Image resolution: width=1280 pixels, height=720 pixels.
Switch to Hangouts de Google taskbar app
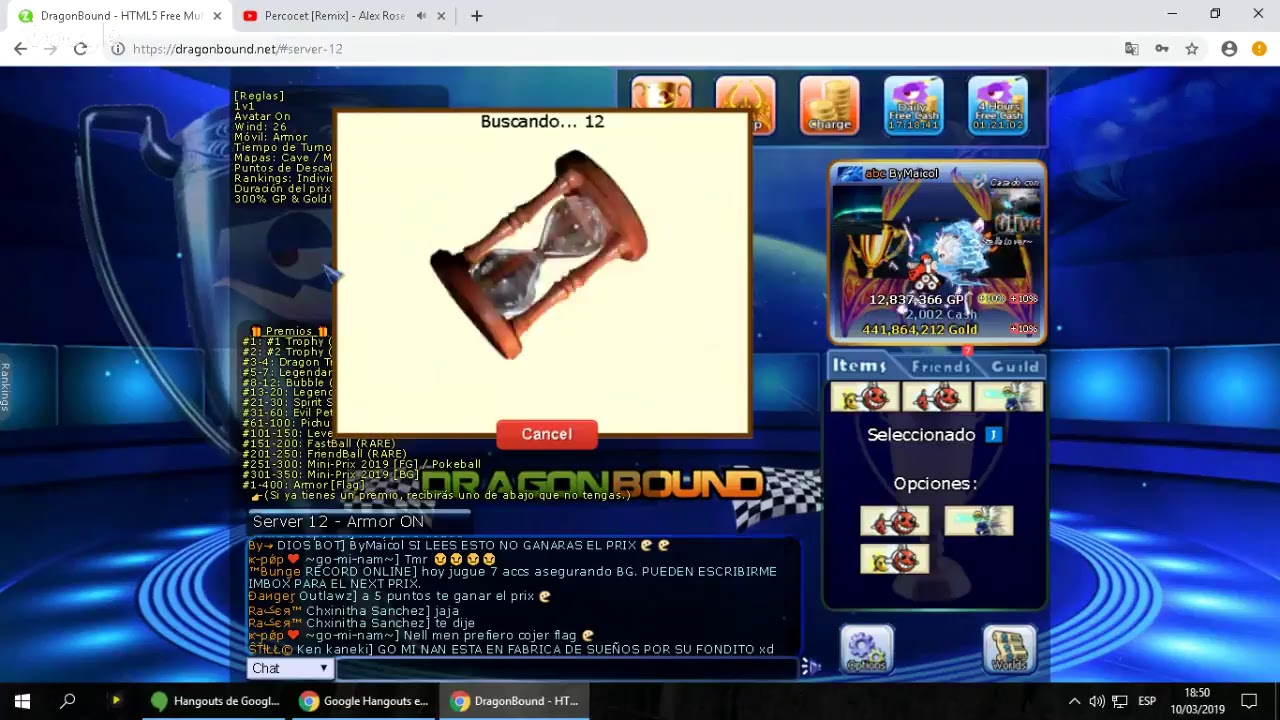click(x=215, y=701)
